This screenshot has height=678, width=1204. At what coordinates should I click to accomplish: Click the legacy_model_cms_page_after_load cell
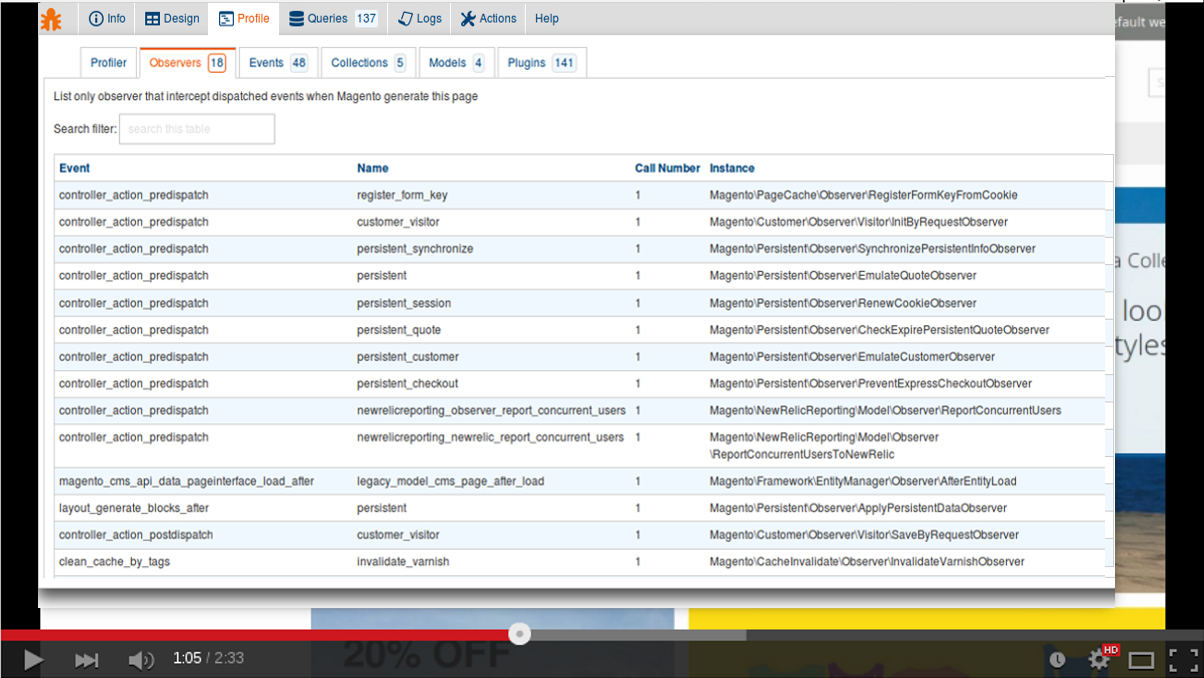tap(451, 481)
